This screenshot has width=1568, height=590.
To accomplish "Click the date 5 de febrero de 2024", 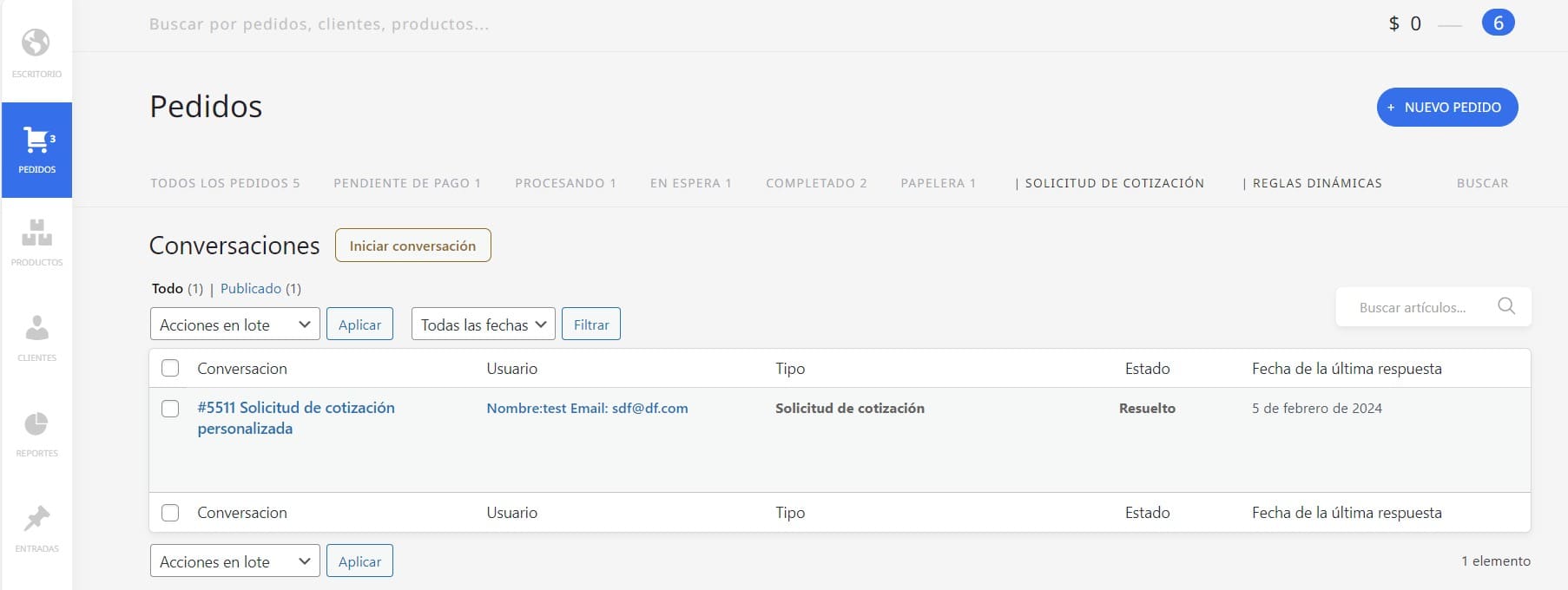I will coord(1317,408).
